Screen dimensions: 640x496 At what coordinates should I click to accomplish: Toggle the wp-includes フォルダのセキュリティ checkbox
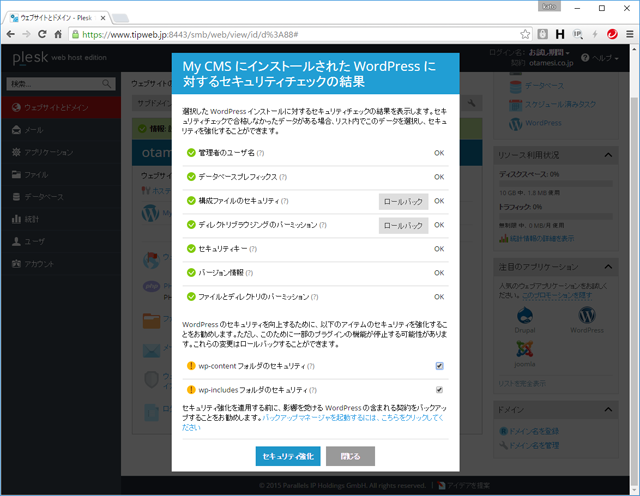click(x=439, y=390)
